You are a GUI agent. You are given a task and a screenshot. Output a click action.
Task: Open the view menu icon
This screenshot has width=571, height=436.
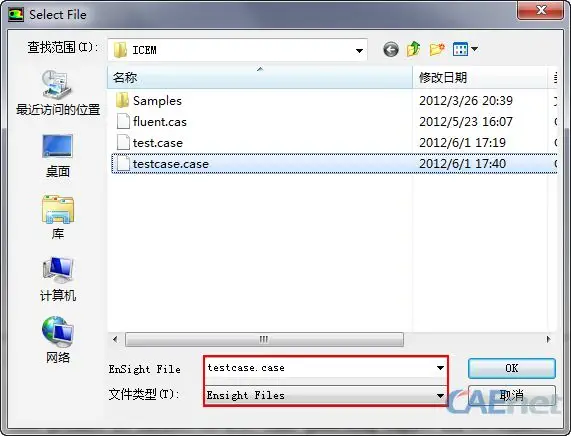tap(460, 49)
